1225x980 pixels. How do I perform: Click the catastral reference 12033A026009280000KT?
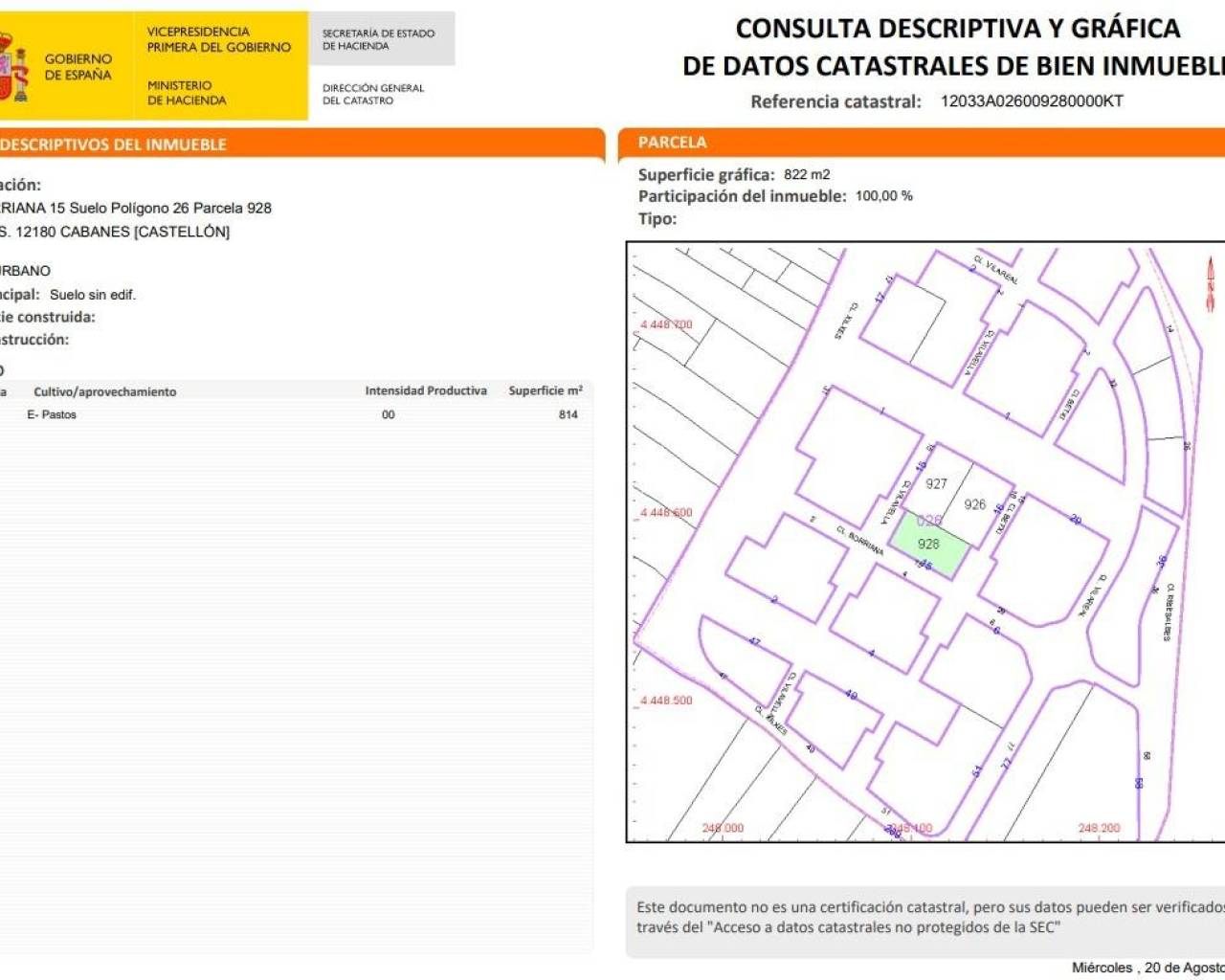1031,101
